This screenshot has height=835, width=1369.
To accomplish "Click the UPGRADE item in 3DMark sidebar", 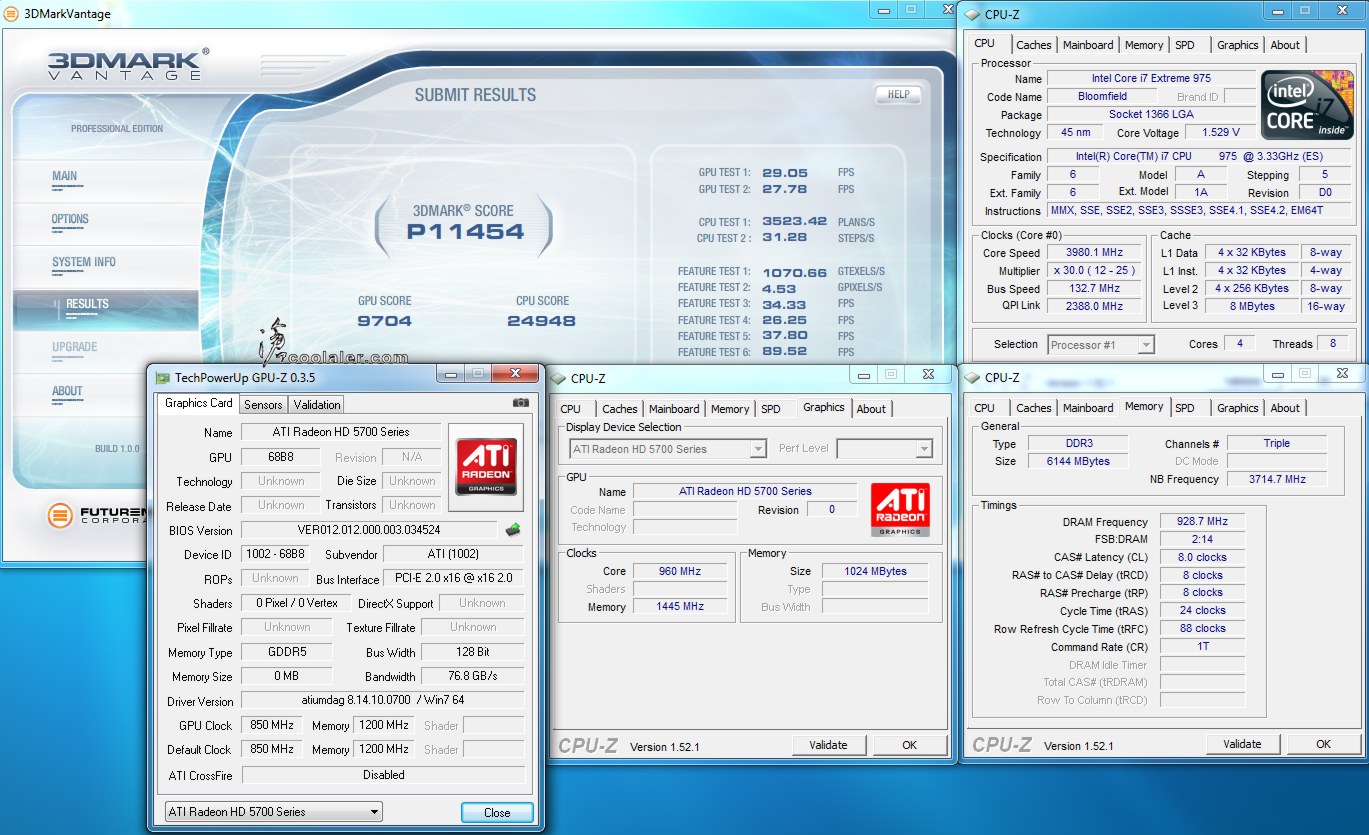I will 75,347.
